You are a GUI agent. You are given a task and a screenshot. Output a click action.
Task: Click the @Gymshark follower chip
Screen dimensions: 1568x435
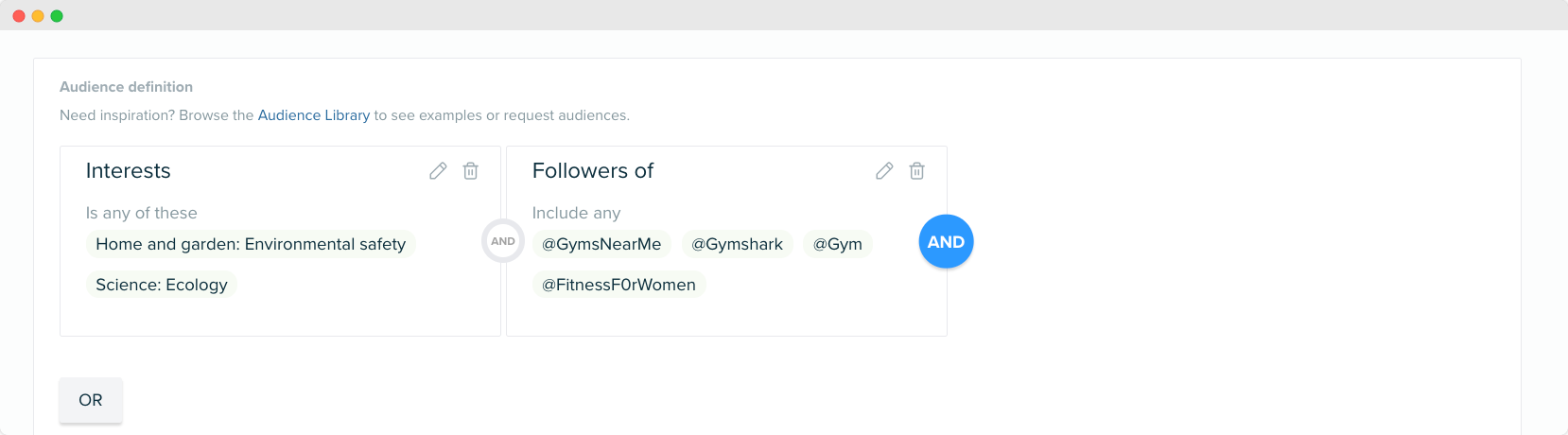point(737,244)
